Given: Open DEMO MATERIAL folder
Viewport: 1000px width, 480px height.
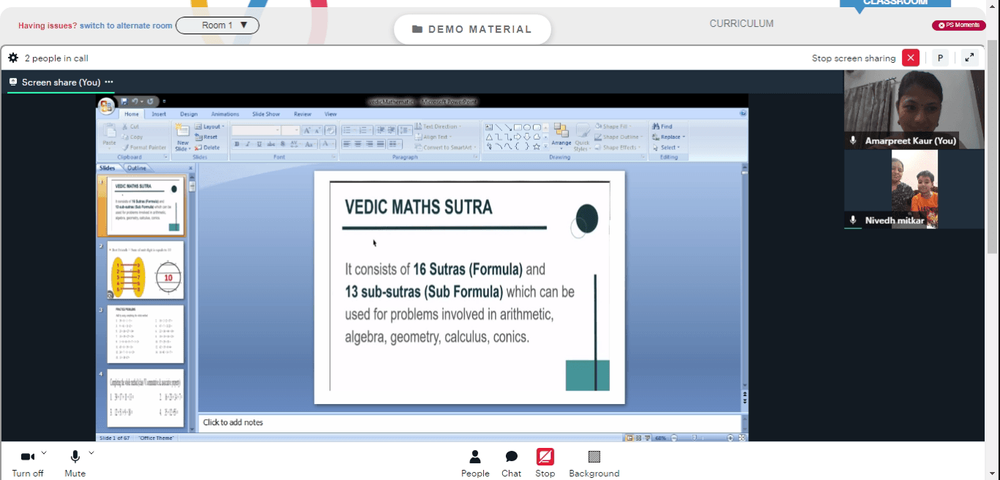Looking at the screenshot, I should pyautogui.click(x=472, y=29).
